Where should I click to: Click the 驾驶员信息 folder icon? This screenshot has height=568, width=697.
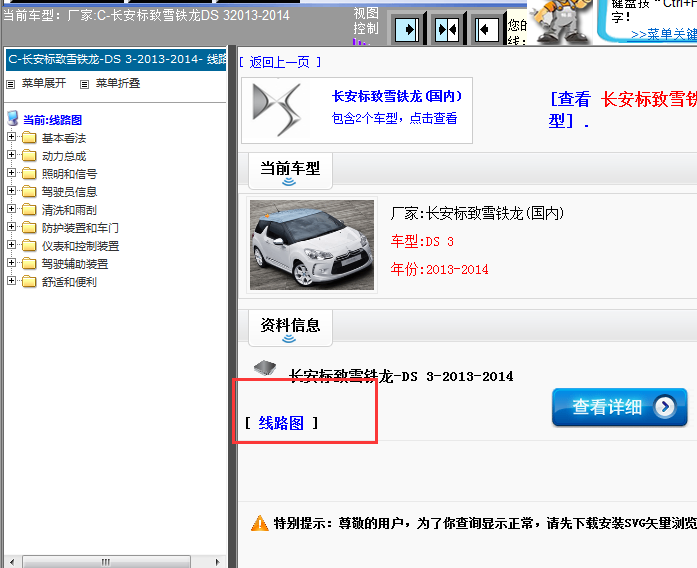point(29,192)
